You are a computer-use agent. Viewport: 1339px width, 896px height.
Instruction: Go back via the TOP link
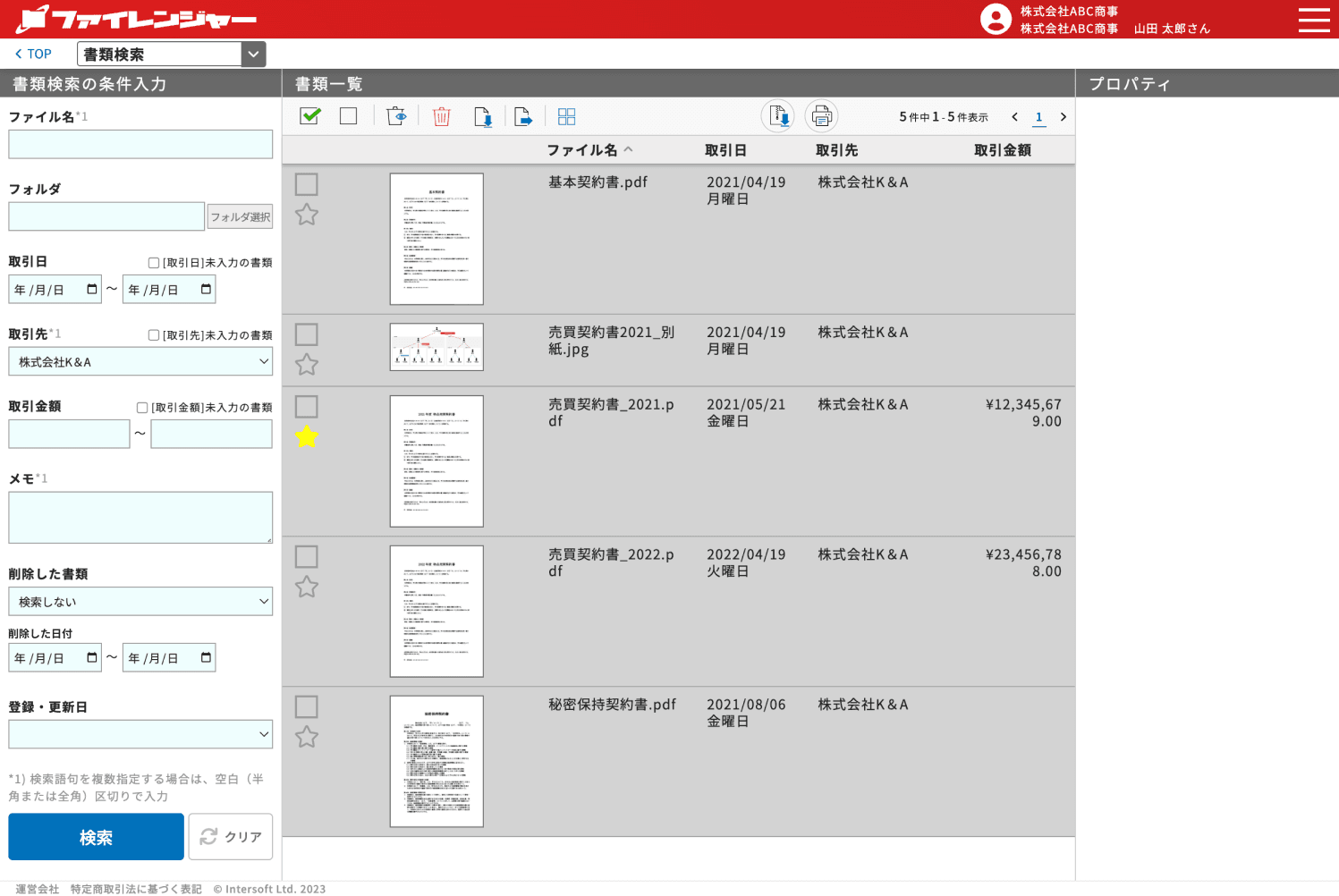[33, 54]
